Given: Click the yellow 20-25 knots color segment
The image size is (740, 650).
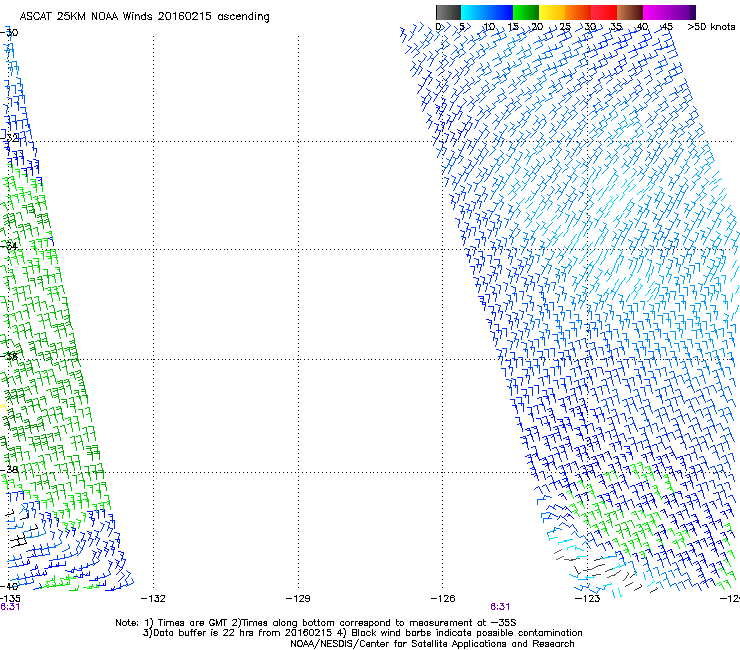Looking at the screenshot, I should [552, 12].
